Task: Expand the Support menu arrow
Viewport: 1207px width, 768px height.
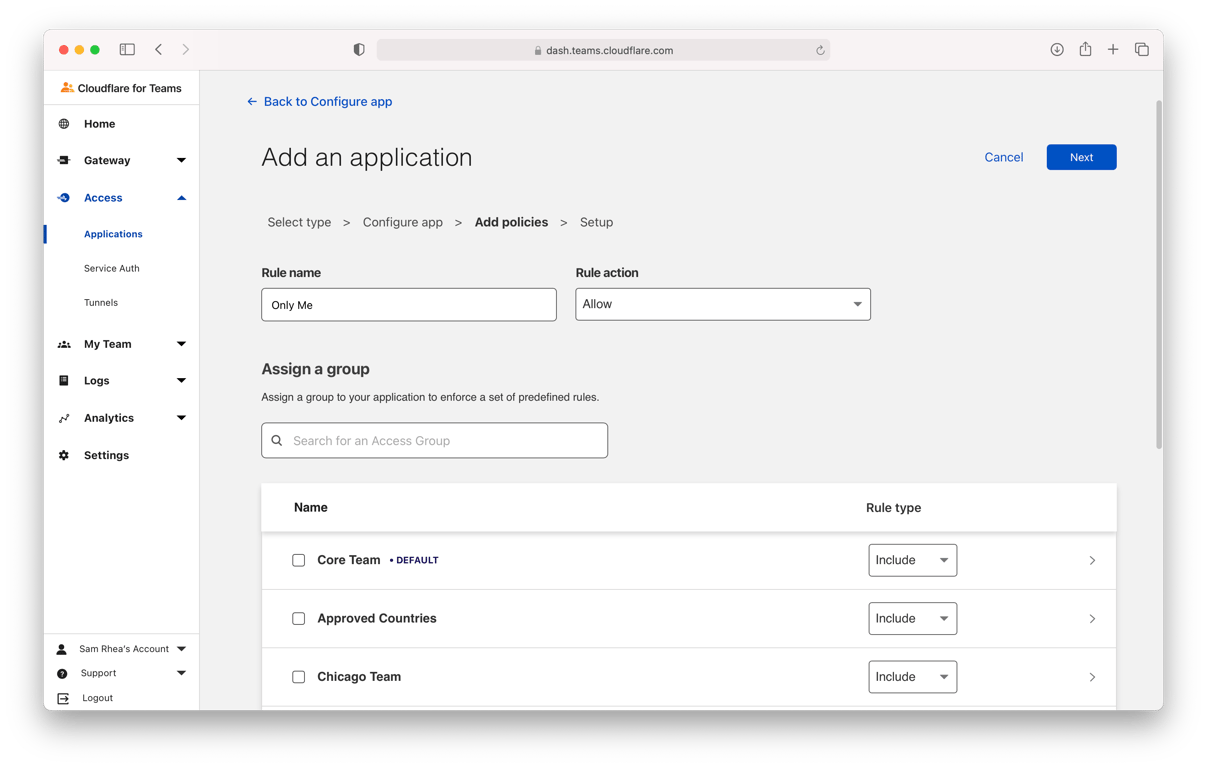Action: [x=181, y=674]
